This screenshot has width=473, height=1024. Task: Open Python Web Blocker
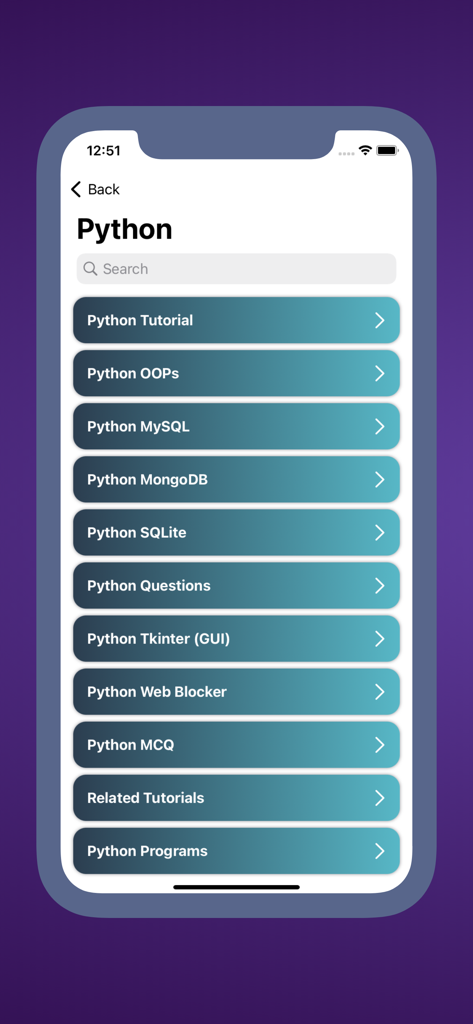(236, 692)
